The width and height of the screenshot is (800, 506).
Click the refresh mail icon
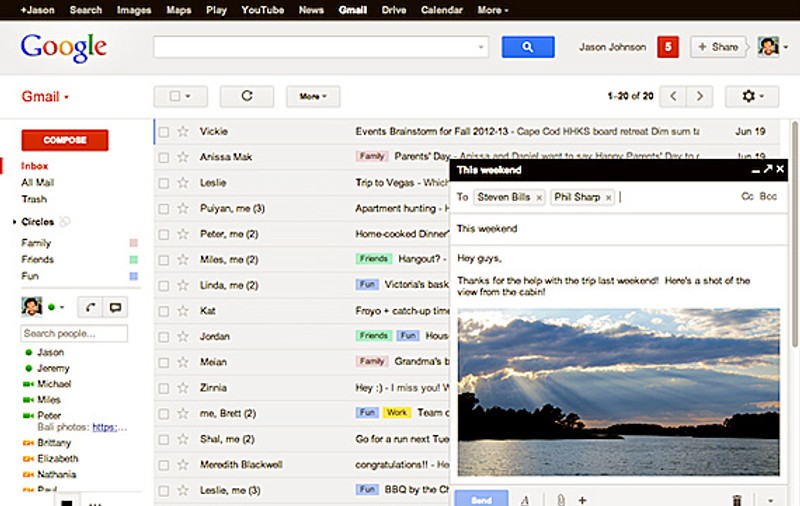tap(247, 96)
